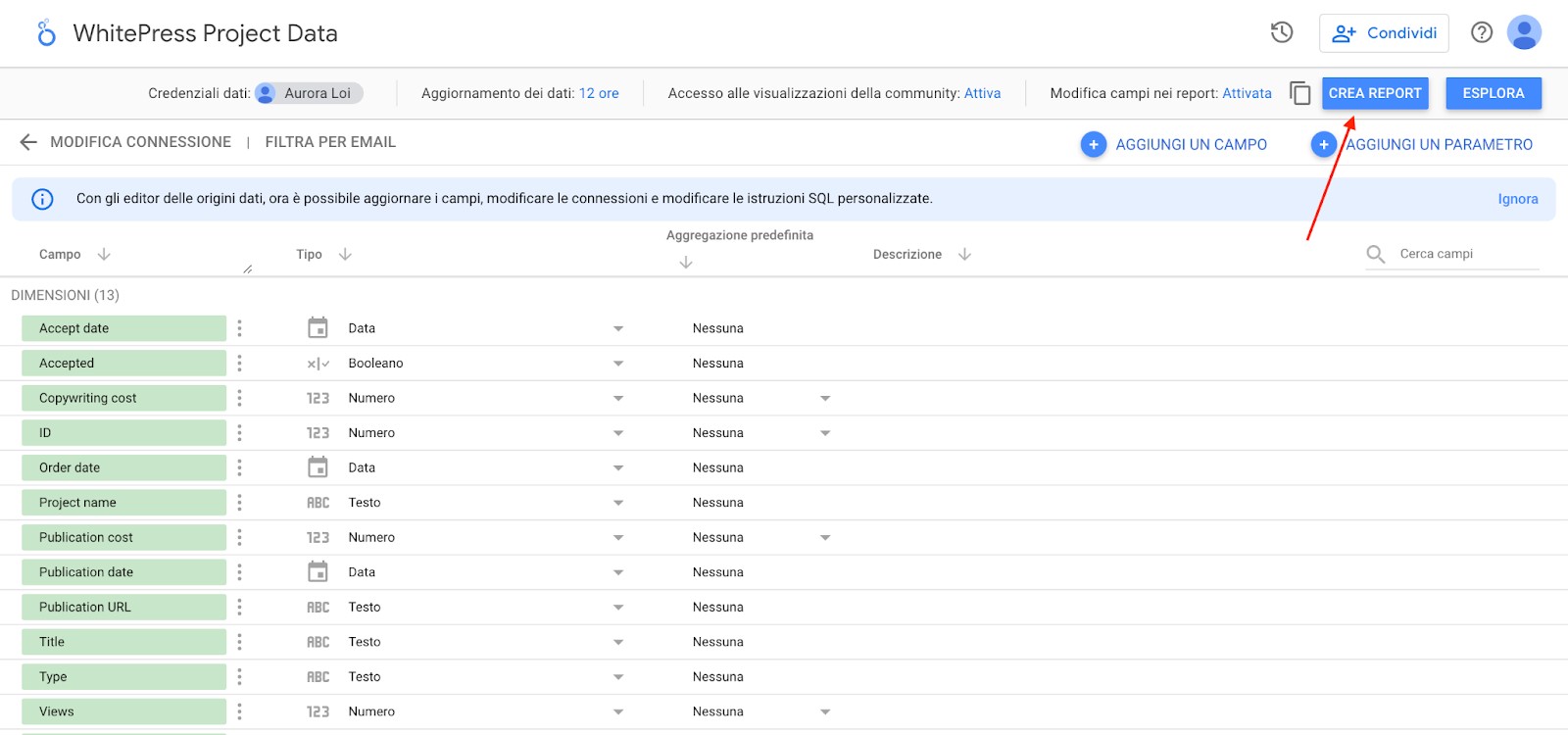Select the Accept date field chip
This screenshot has height=735, width=1568.
coord(123,328)
